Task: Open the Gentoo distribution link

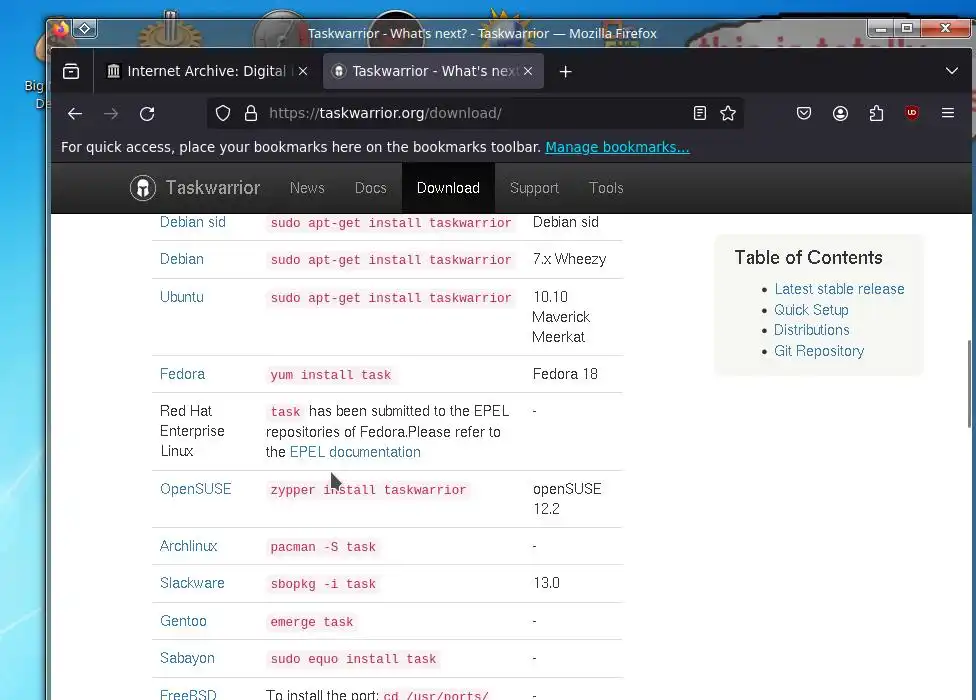Action: pos(183,621)
